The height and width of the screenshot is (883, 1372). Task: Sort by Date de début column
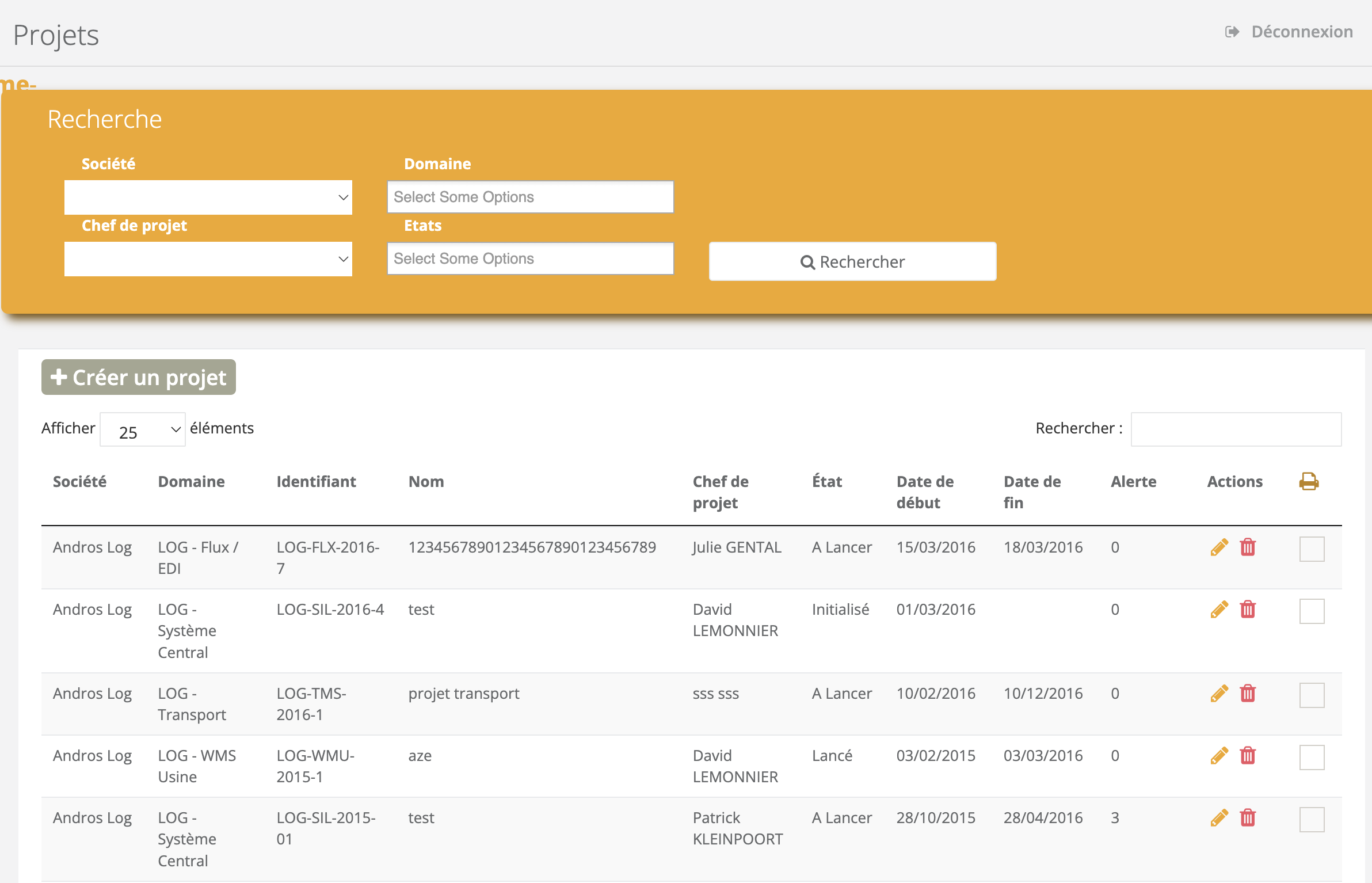tap(925, 492)
